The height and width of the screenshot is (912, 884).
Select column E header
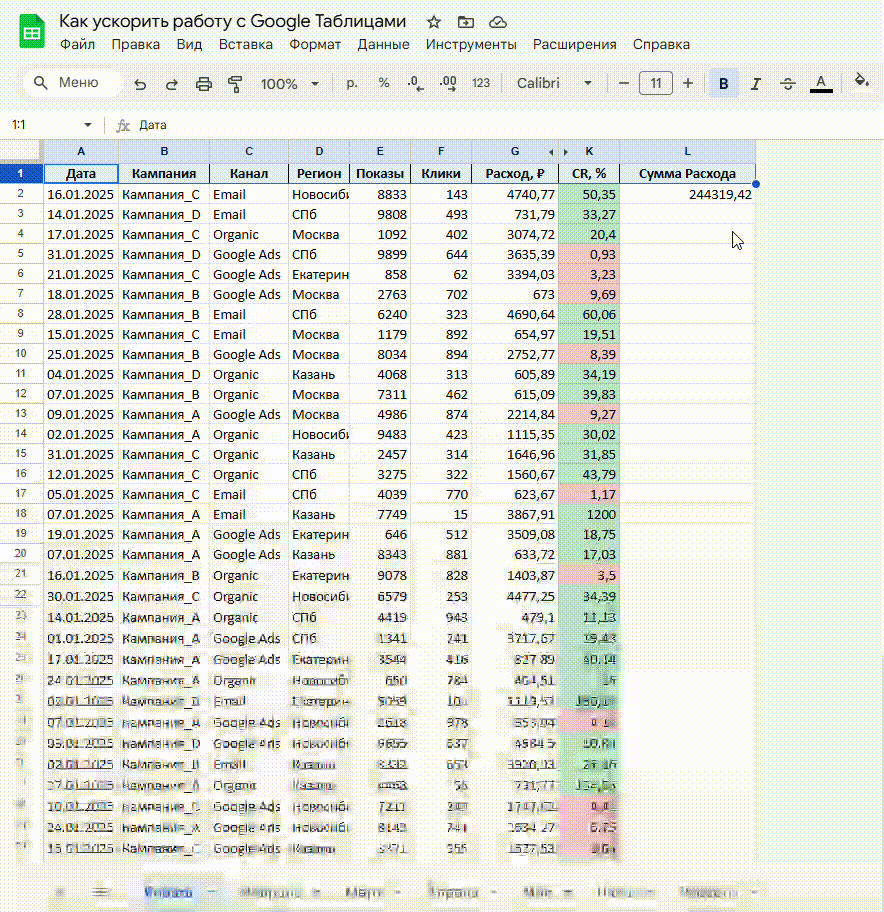380,151
